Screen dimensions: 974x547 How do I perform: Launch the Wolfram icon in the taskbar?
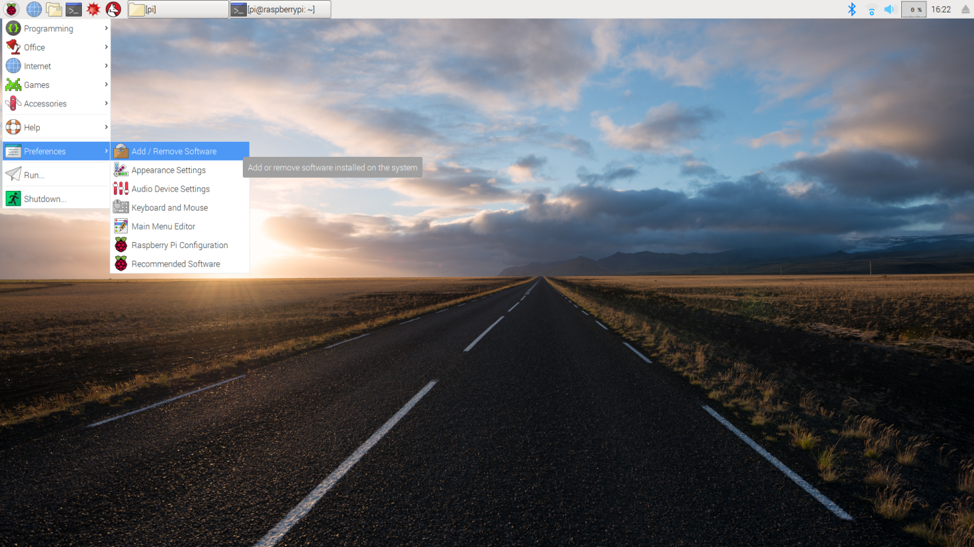pyautogui.click(x=113, y=9)
